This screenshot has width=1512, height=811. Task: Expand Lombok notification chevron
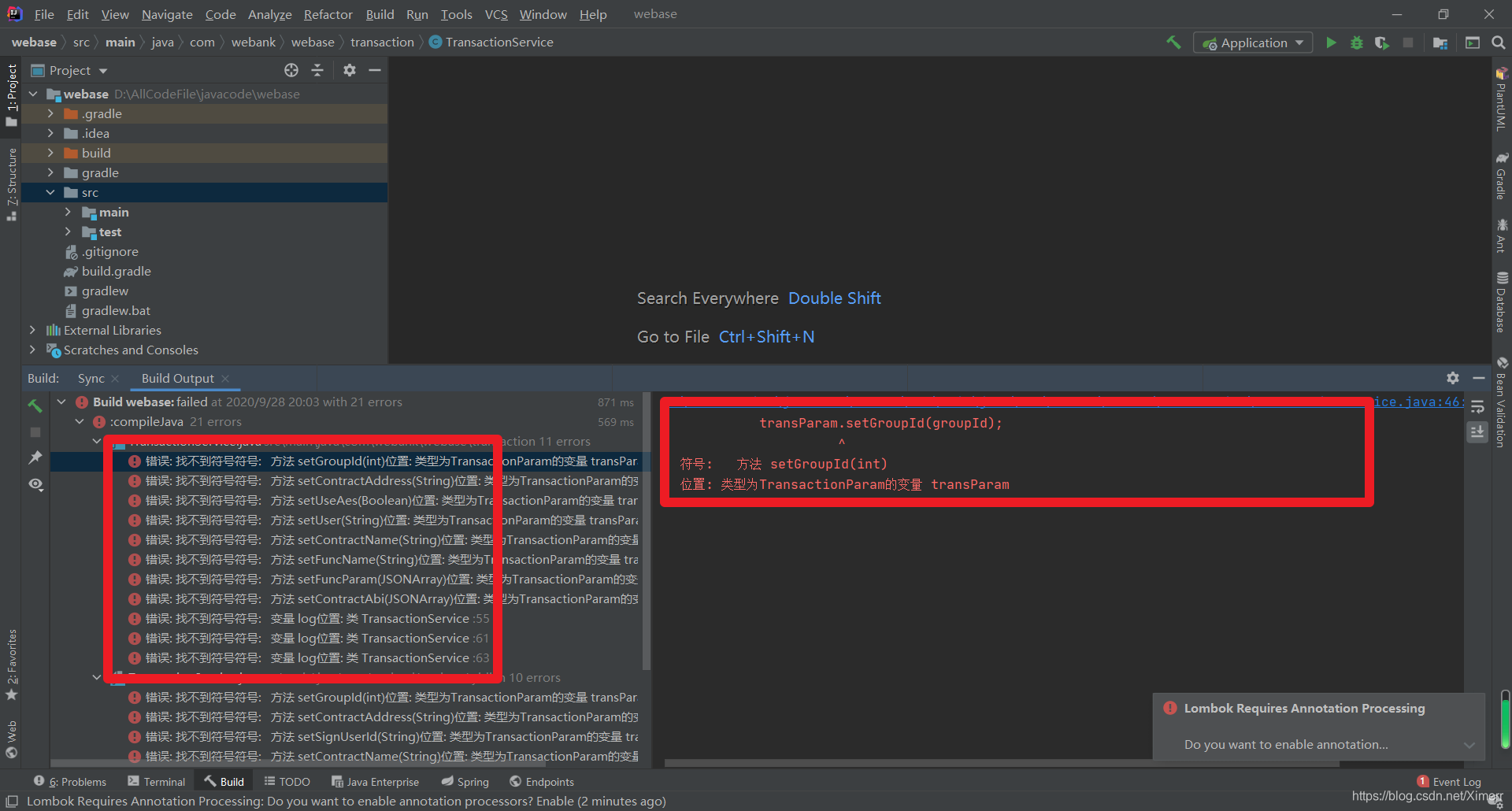[1469, 745]
